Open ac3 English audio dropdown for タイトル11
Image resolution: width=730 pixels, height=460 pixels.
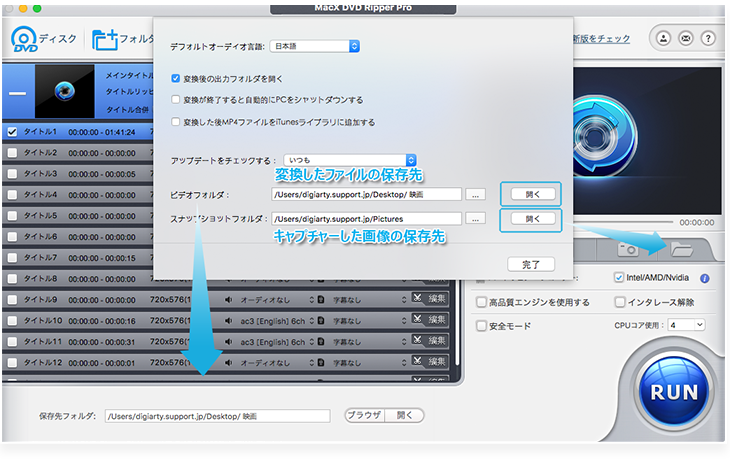pyautogui.click(x=277, y=342)
